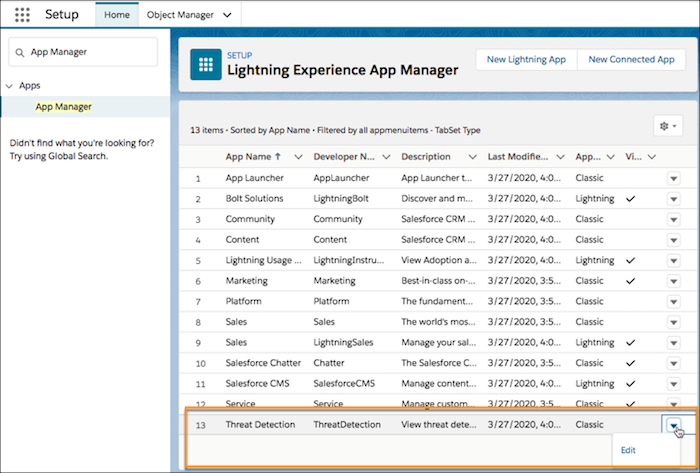
Task: Click the visible checkmark for Salesforce Chatter
Action: click(630, 363)
